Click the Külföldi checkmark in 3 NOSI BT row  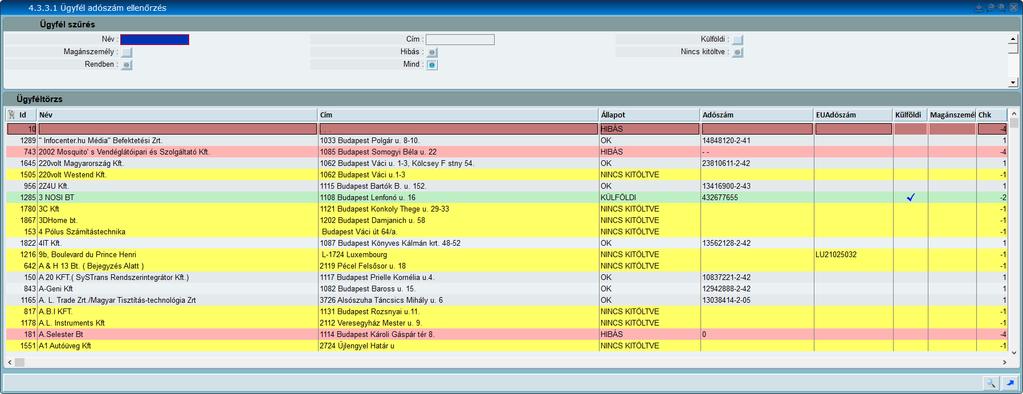[x=911, y=198]
